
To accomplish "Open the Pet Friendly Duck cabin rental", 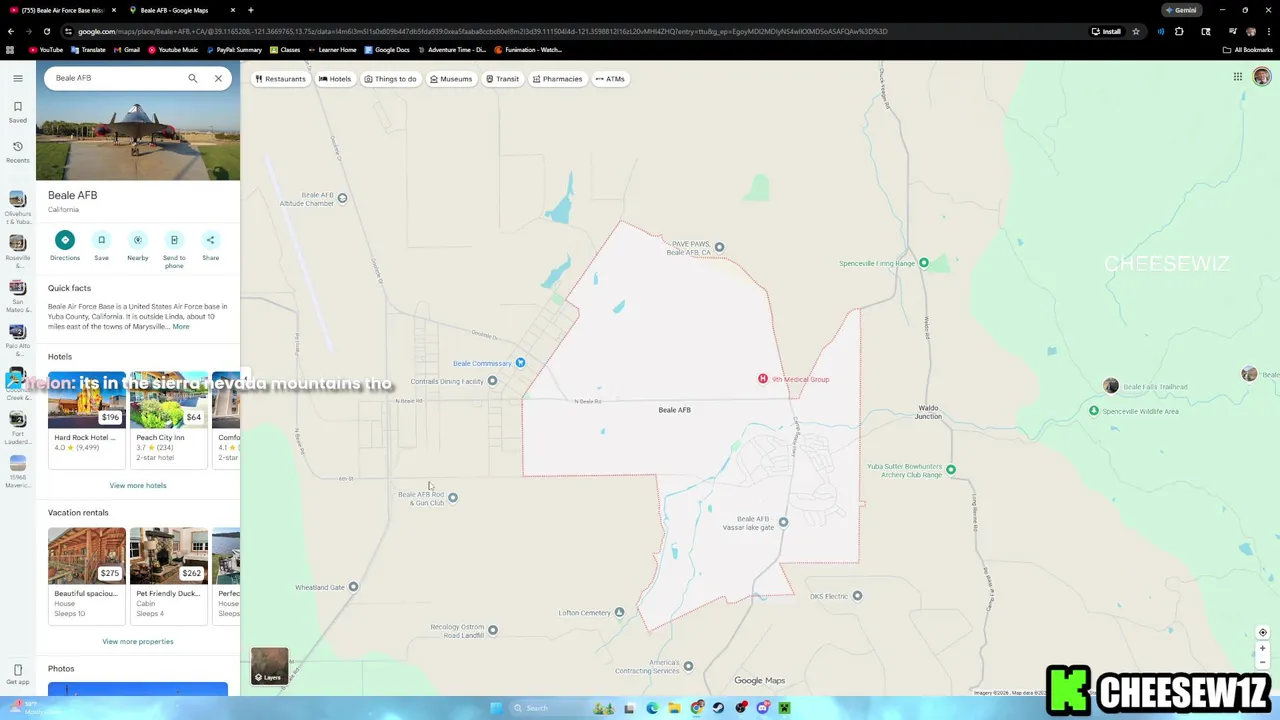I will (168, 575).
